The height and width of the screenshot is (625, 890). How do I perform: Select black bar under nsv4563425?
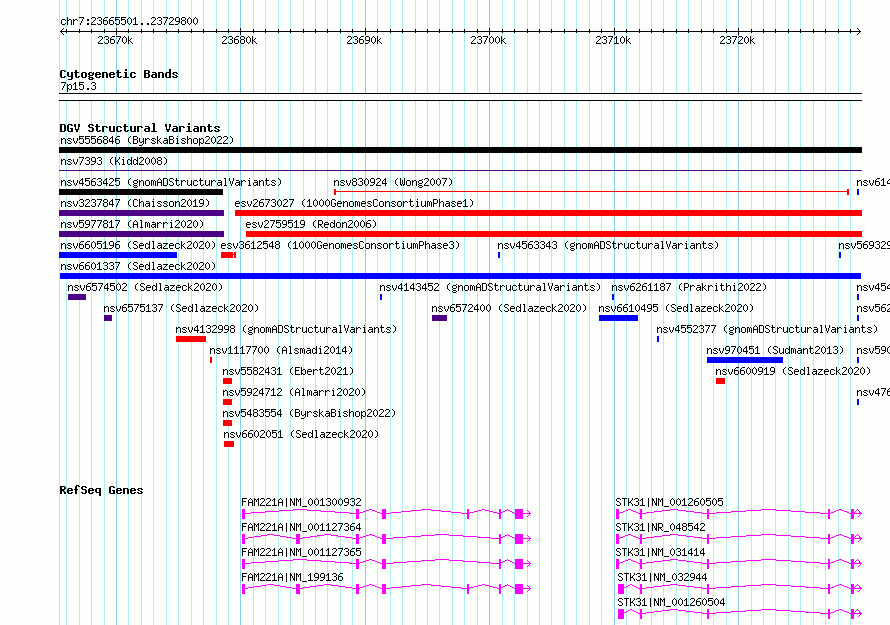pyautogui.click(x=141, y=192)
